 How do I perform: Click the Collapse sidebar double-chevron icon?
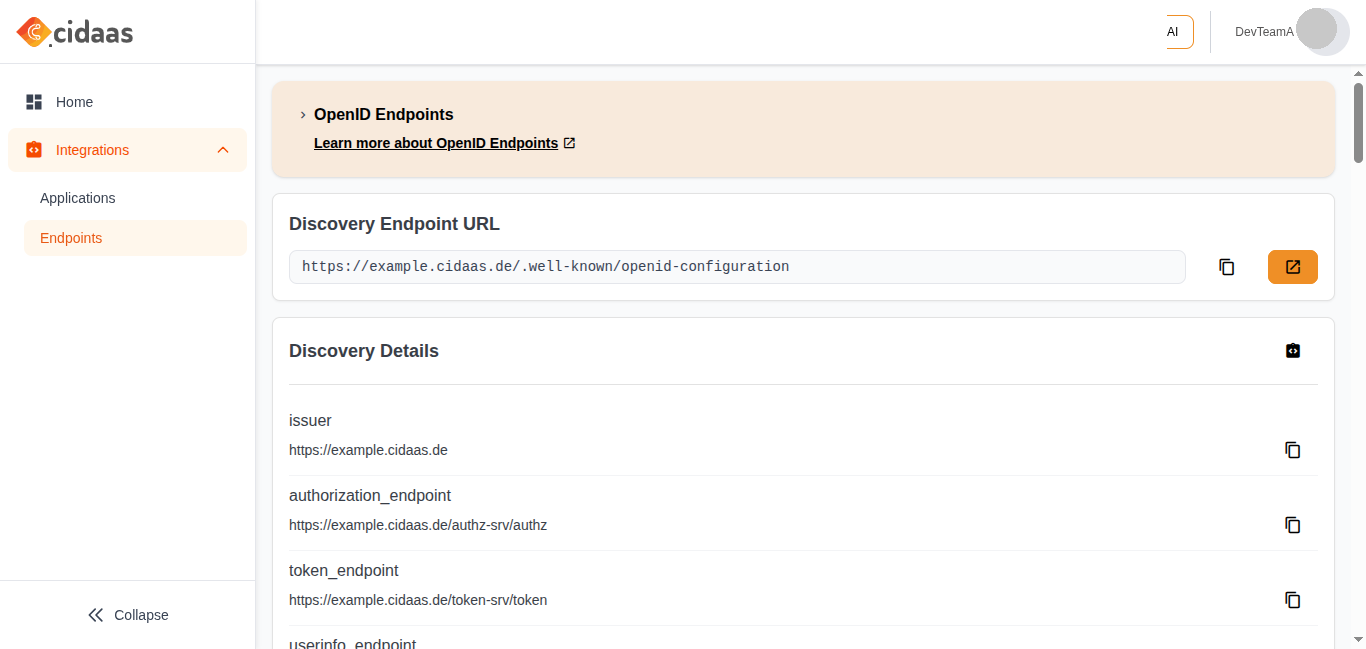point(96,615)
